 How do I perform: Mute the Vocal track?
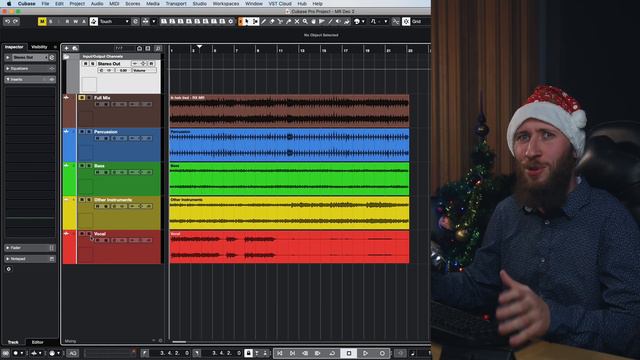coord(82,233)
